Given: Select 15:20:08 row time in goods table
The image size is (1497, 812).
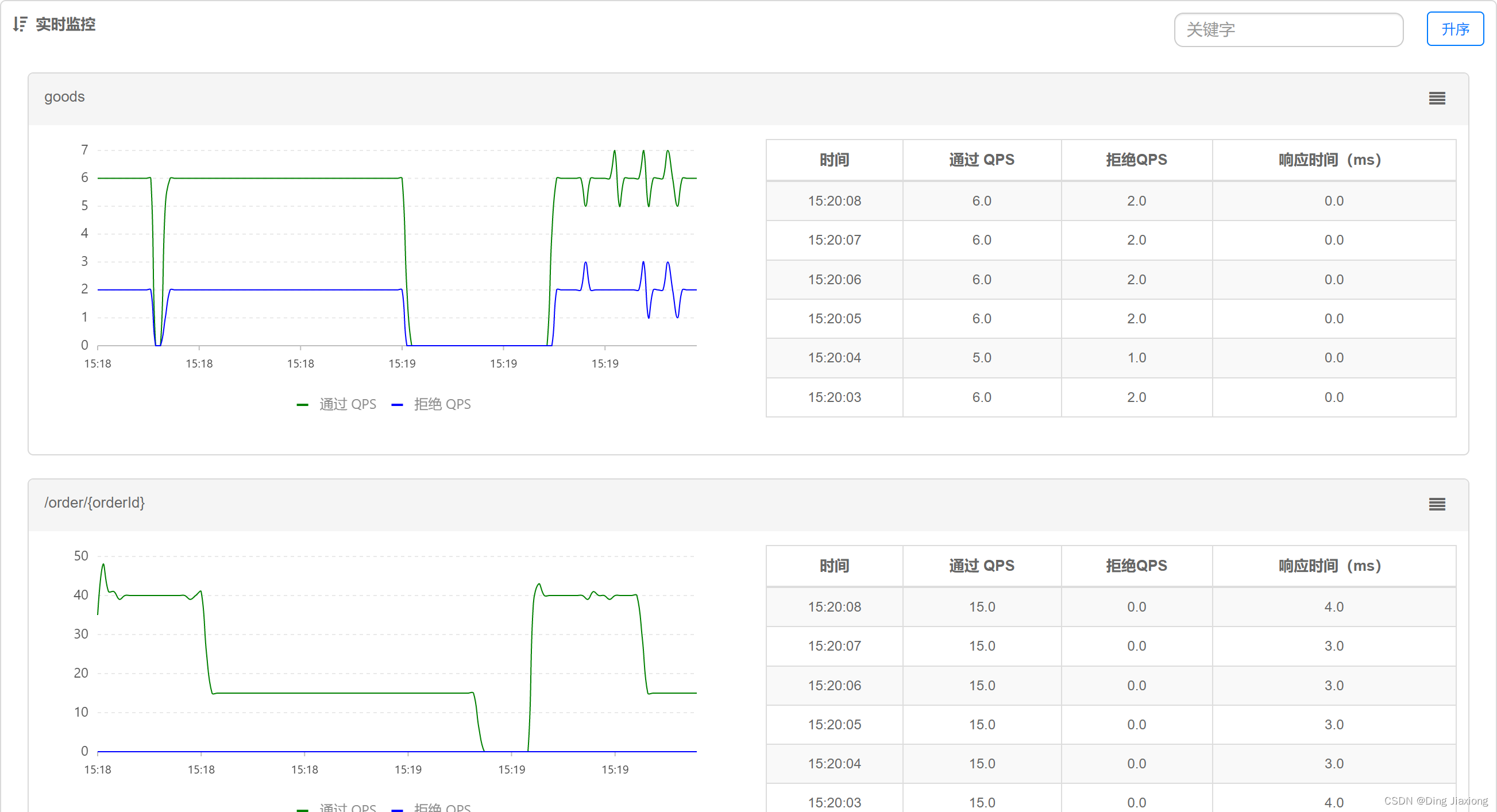Looking at the screenshot, I should coord(834,201).
